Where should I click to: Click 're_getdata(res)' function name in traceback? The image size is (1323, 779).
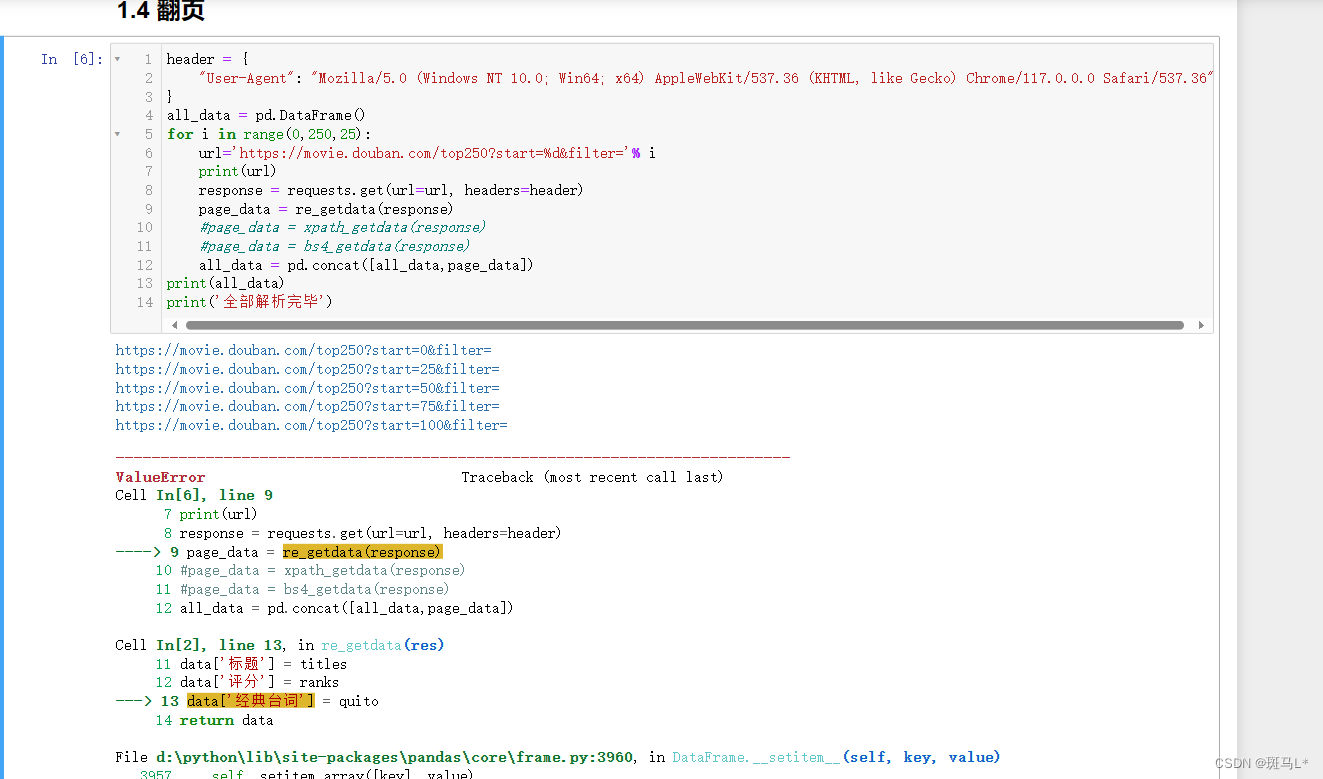point(382,645)
